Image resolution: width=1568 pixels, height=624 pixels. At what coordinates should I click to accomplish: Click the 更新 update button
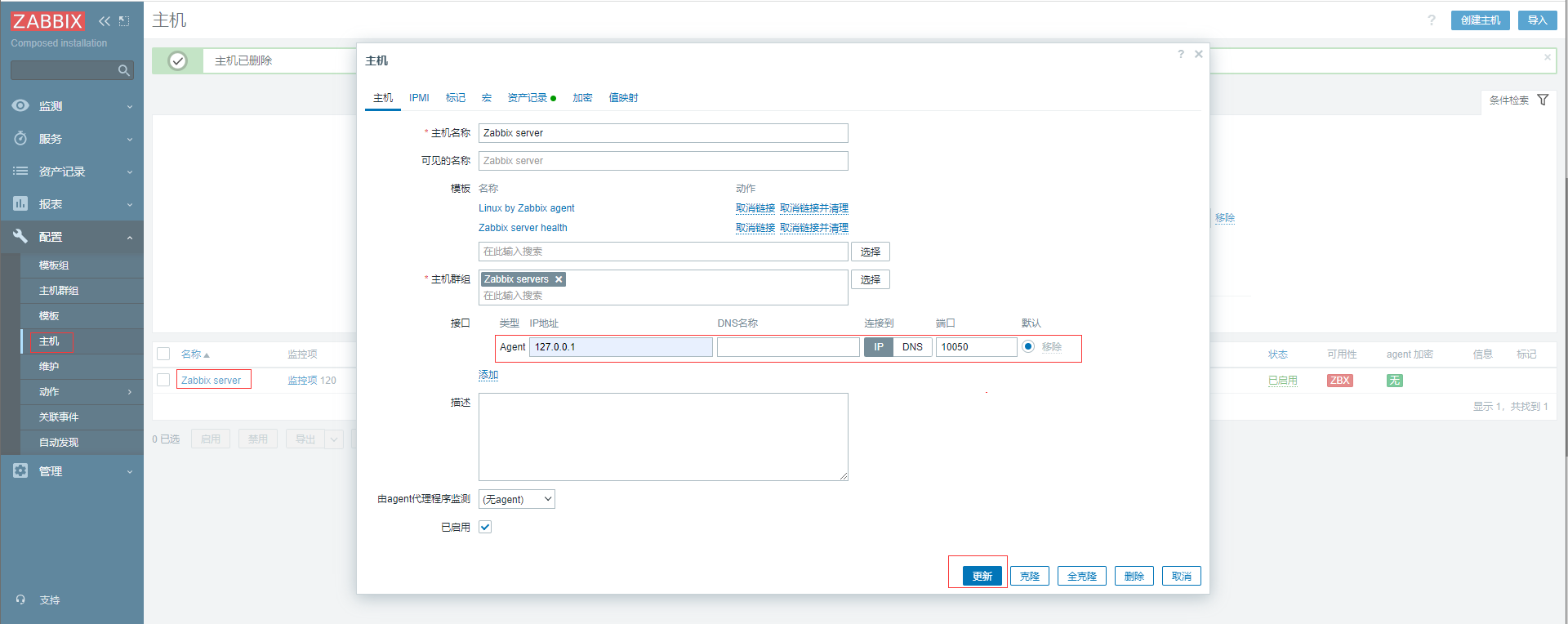[x=982, y=576]
